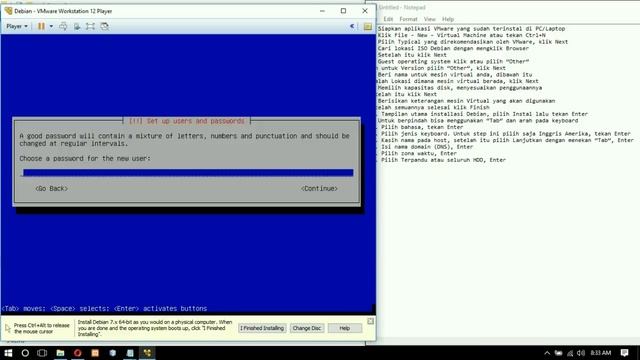Show hidden system tray icons

point(547,353)
